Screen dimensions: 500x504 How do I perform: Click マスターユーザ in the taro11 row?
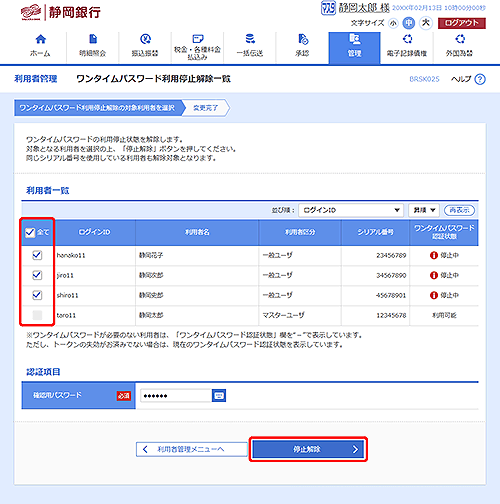(x=283, y=315)
